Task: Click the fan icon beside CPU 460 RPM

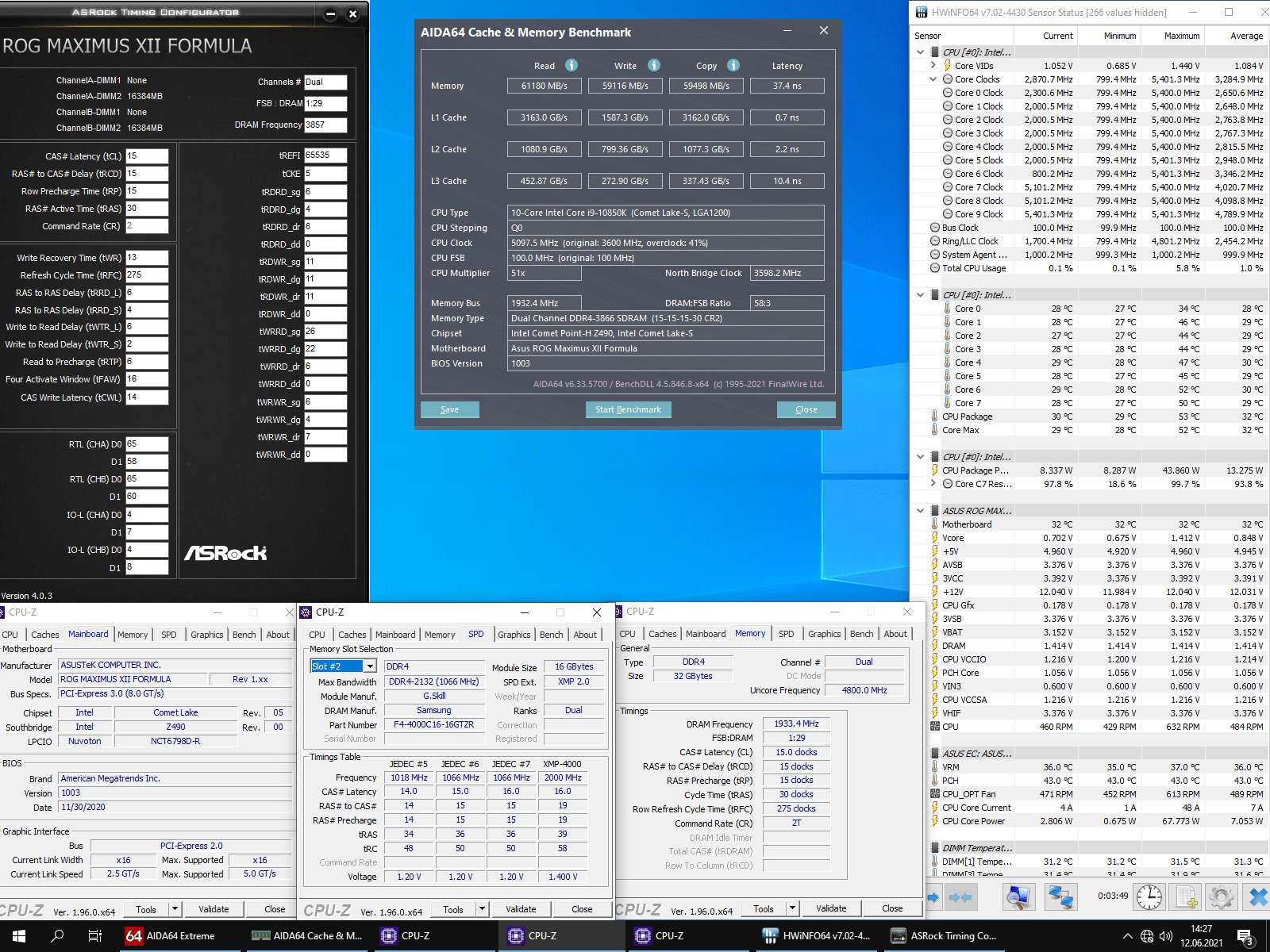Action: [935, 727]
